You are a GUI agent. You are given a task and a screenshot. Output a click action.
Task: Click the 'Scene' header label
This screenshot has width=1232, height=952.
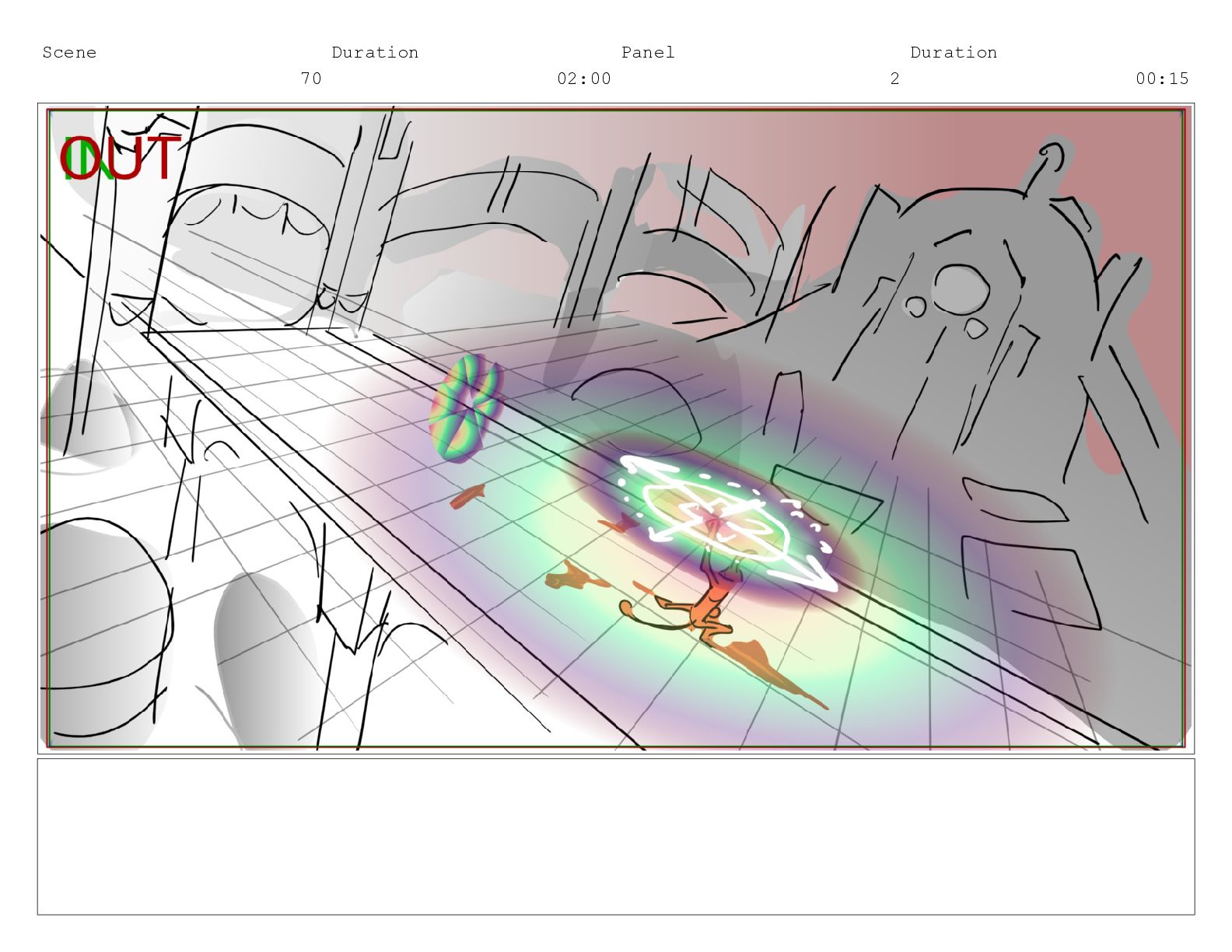[x=69, y=52]
